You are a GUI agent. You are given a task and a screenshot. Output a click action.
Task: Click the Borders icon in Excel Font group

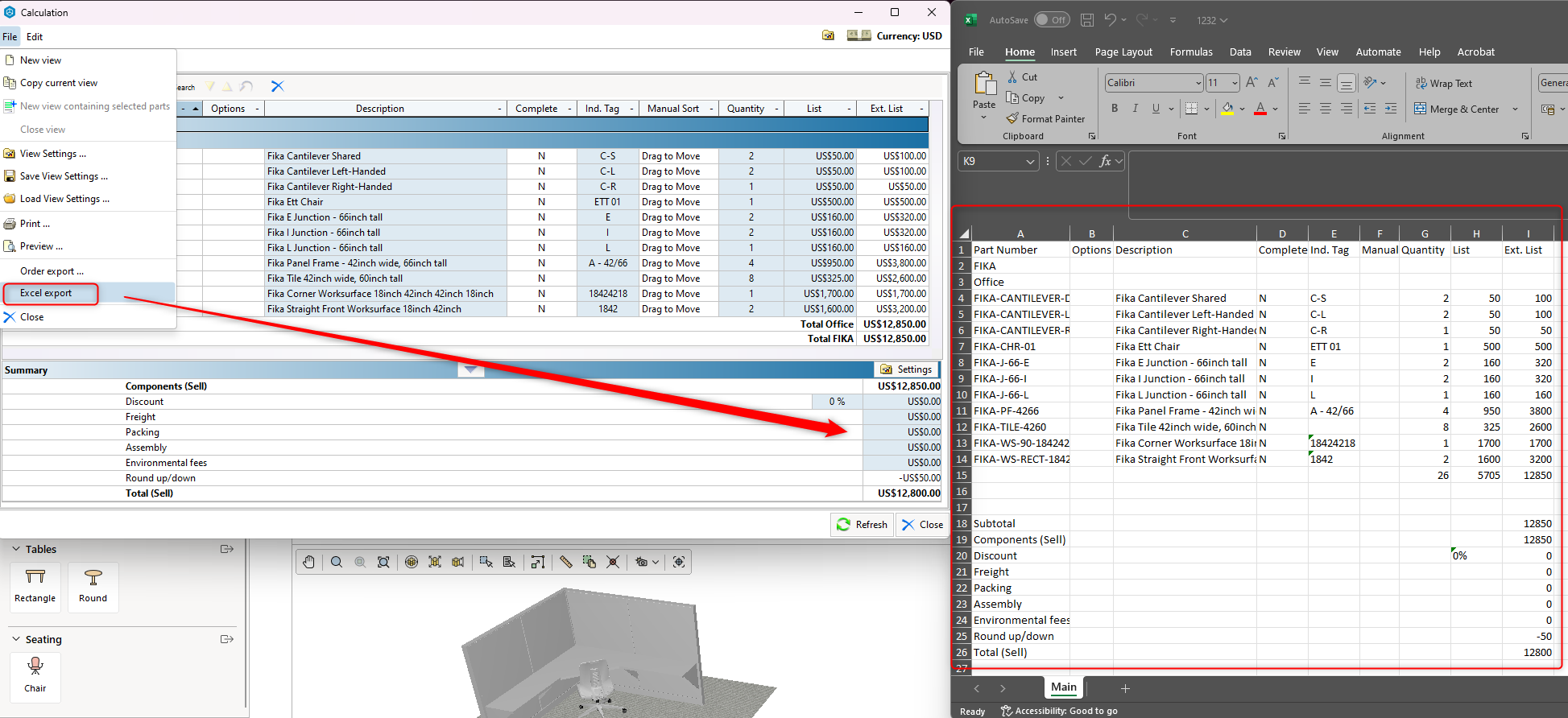click(x=1192, y=108)
